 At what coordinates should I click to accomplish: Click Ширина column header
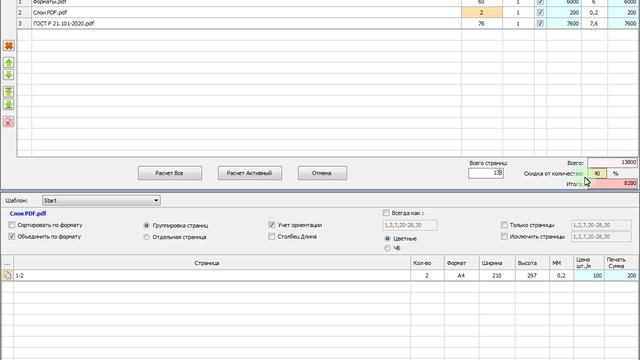tap(497, 263)
